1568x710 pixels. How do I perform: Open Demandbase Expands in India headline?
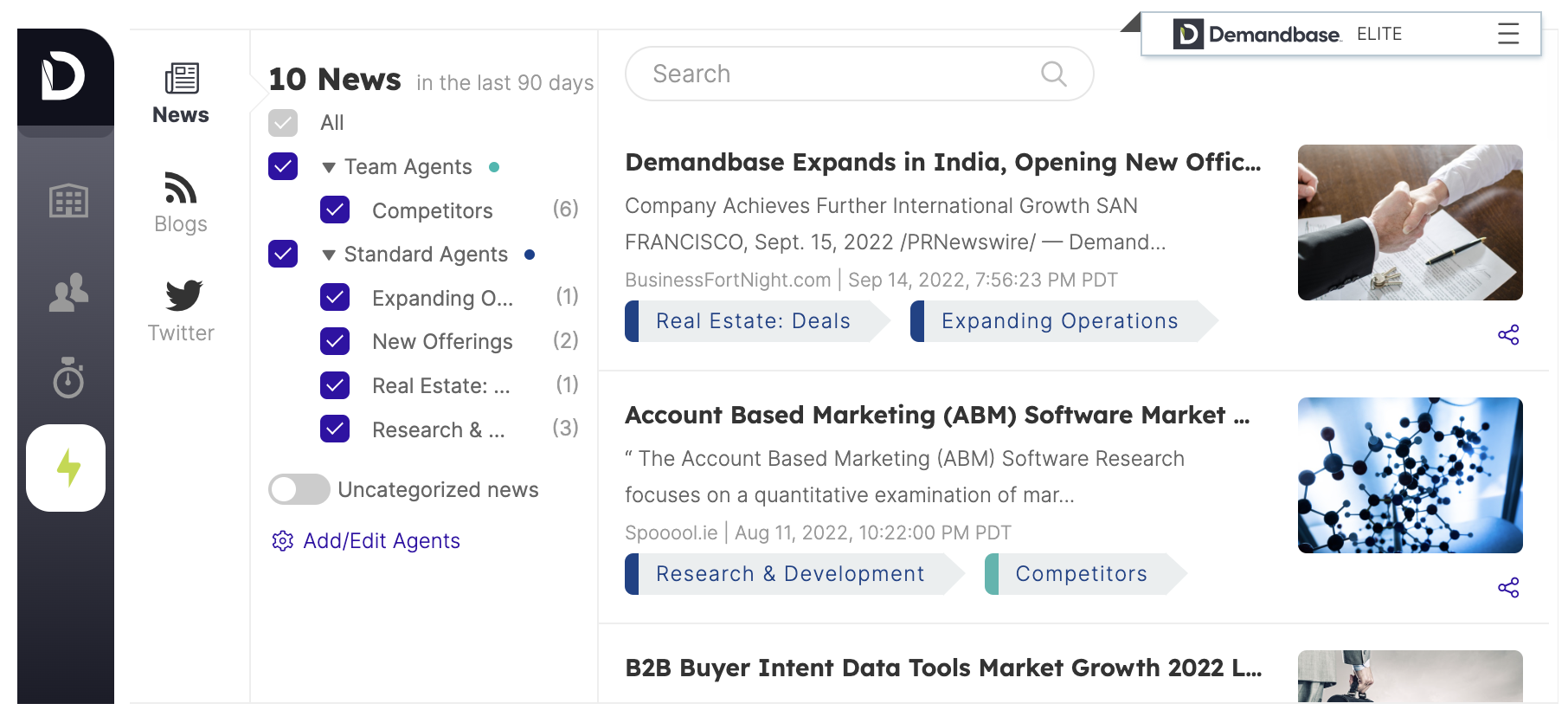[943, 162]
